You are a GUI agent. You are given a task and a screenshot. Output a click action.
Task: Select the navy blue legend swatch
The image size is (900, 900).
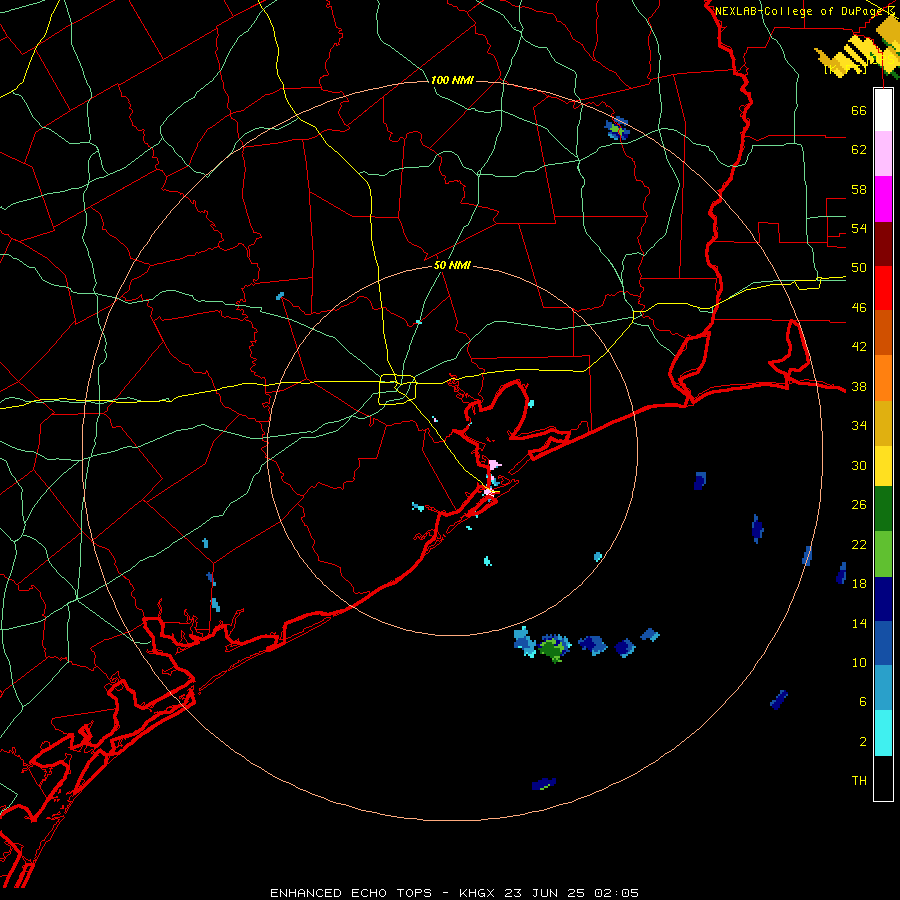tap(883, 599)
